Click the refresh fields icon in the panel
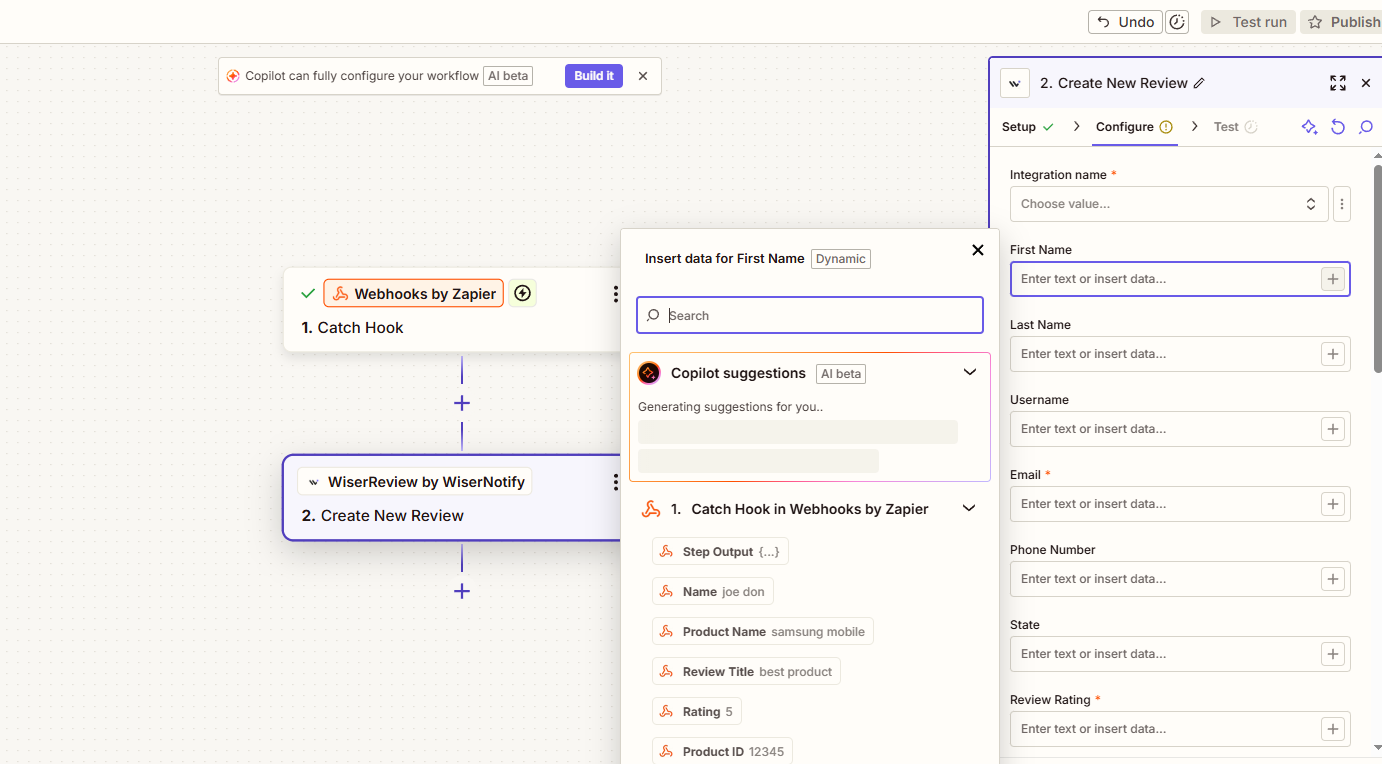This screenshot has height=764, width=1382. click(1338, 127)
